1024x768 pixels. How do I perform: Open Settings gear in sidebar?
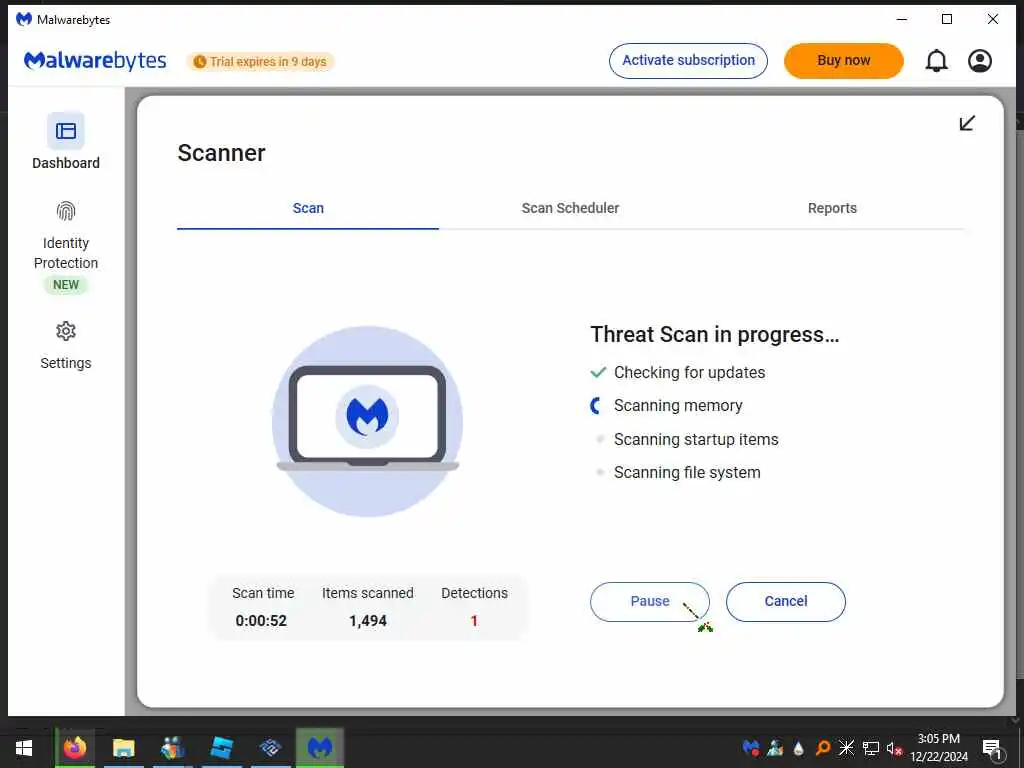pyautogui.click(x=66, y=332)
